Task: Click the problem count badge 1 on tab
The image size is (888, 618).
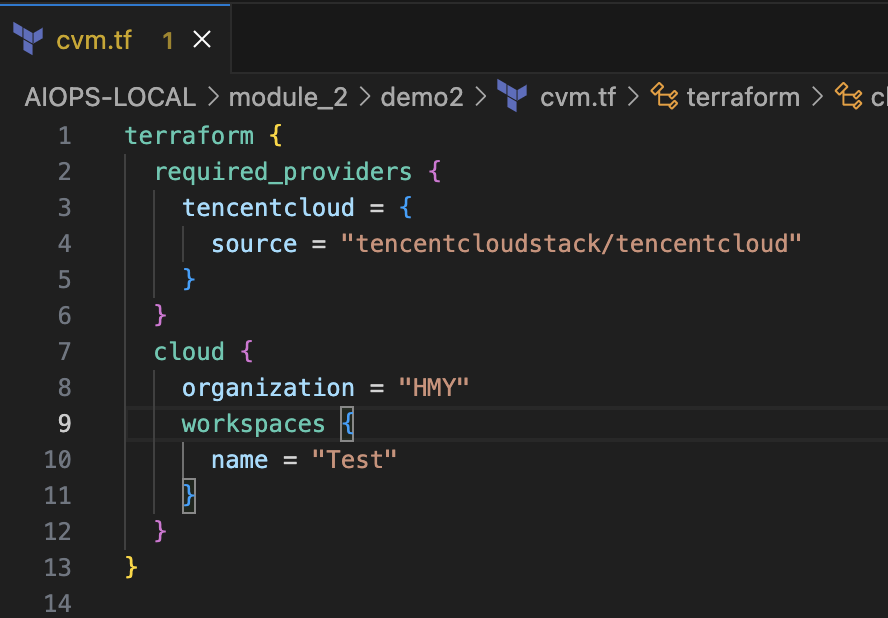Action: pyautogui.click(x=168, y=40)
